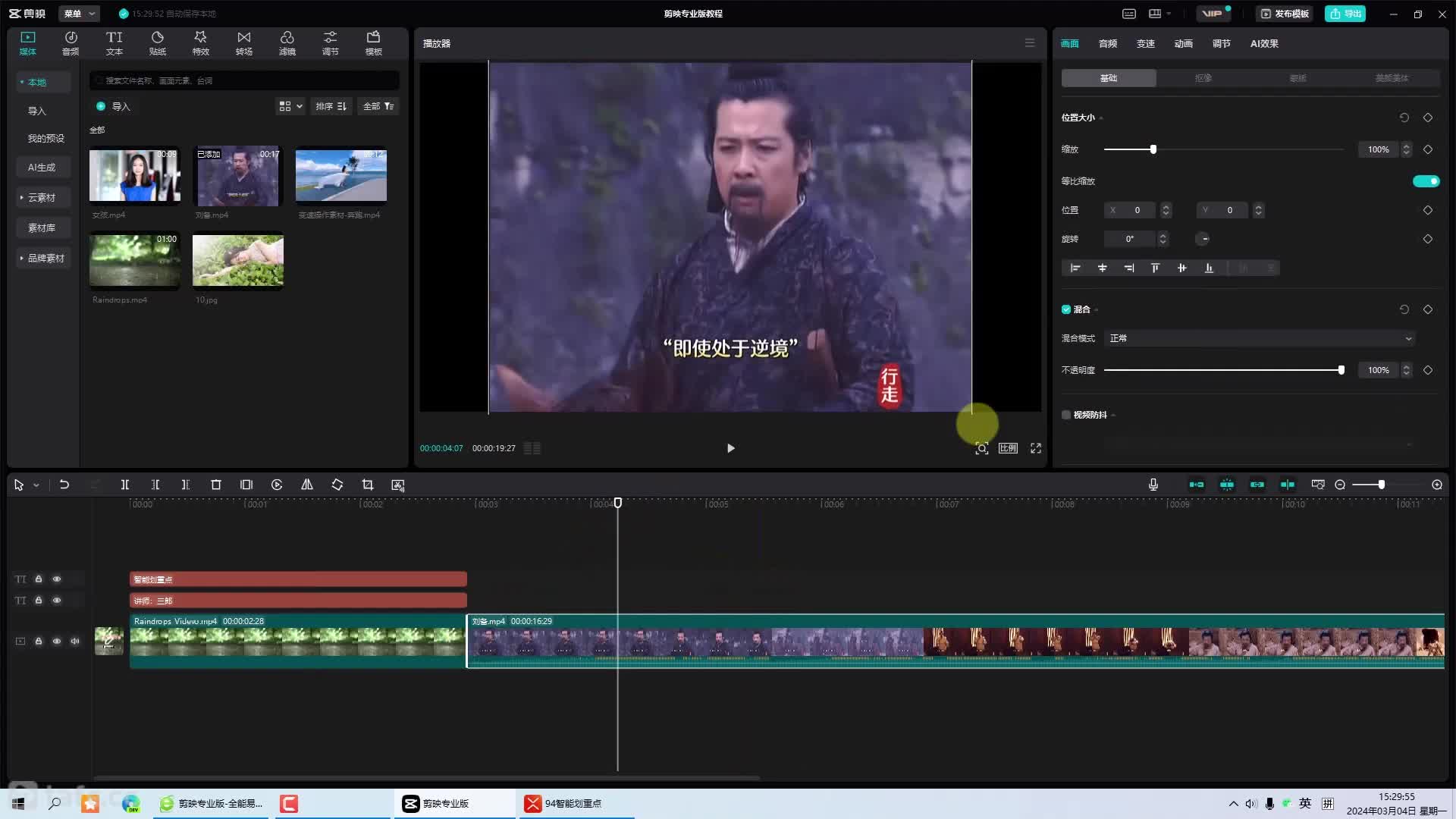Open AI生成 in media sidebar
The height and width of the screenshot is (819, 1456).
click(x=42, y=168)
